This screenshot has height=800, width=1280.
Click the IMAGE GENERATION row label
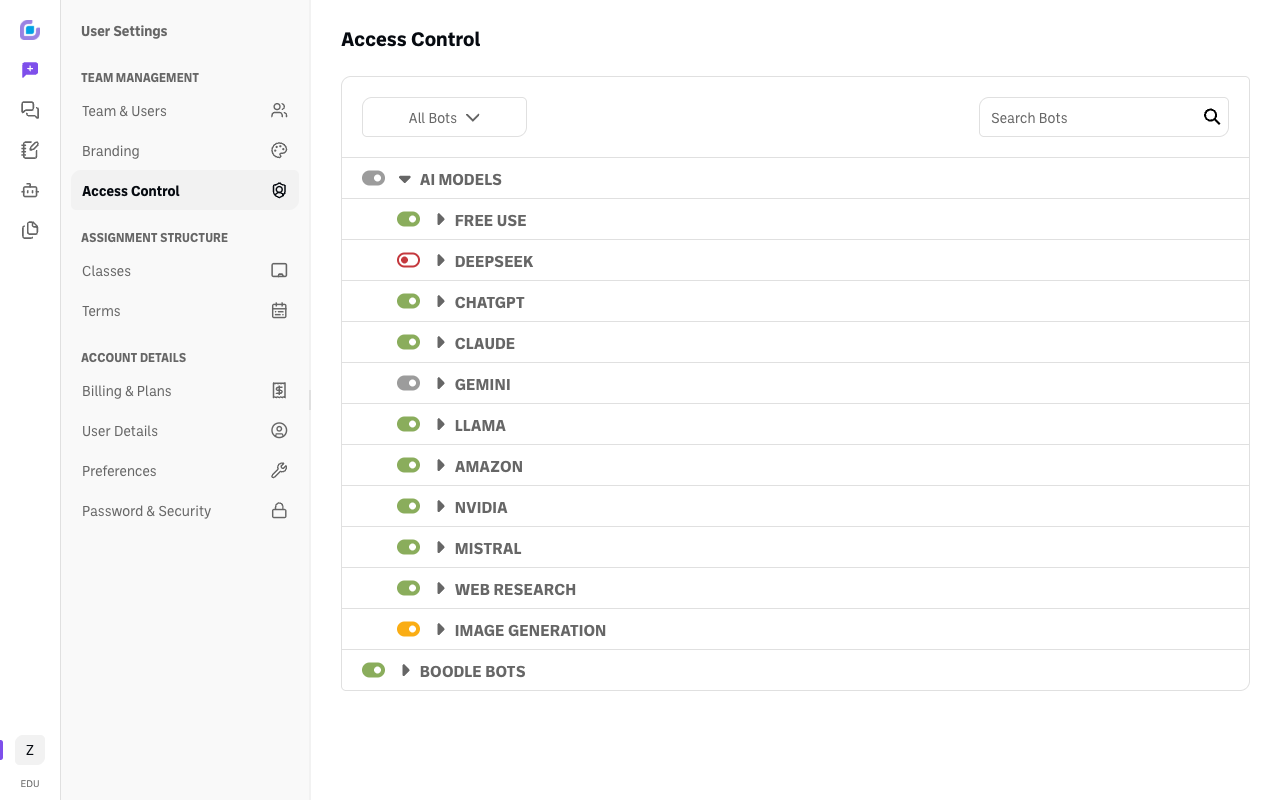tap(530, 630)
